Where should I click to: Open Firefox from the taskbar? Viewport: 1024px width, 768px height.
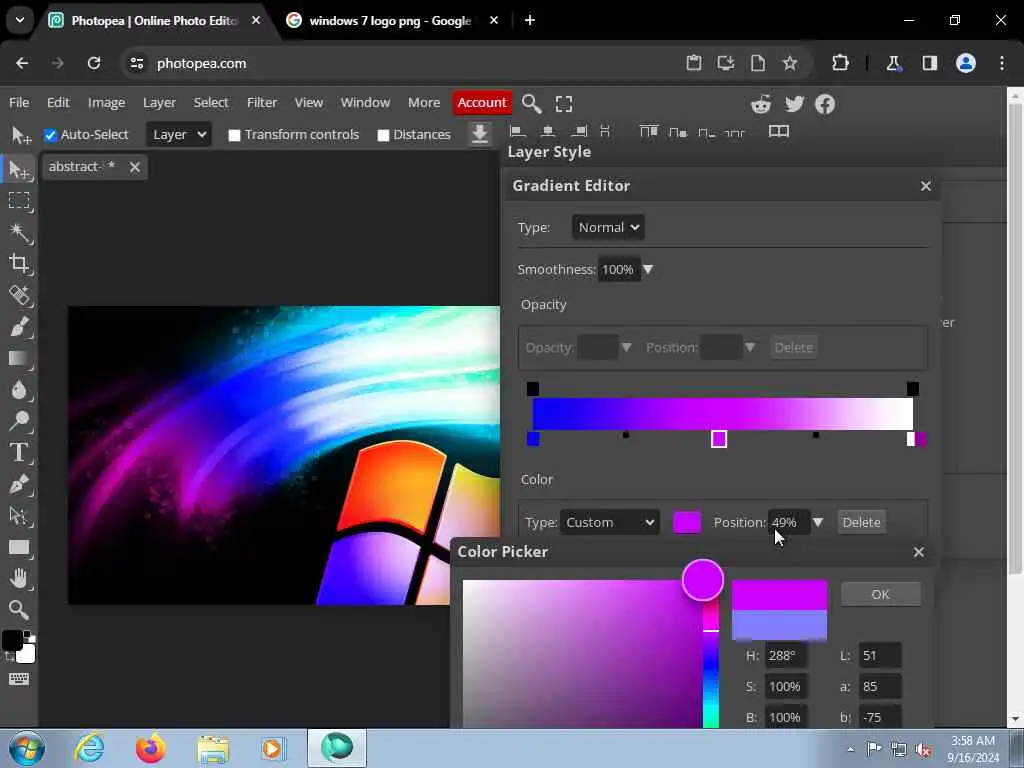pyautogui.click(x=151, y=748)
